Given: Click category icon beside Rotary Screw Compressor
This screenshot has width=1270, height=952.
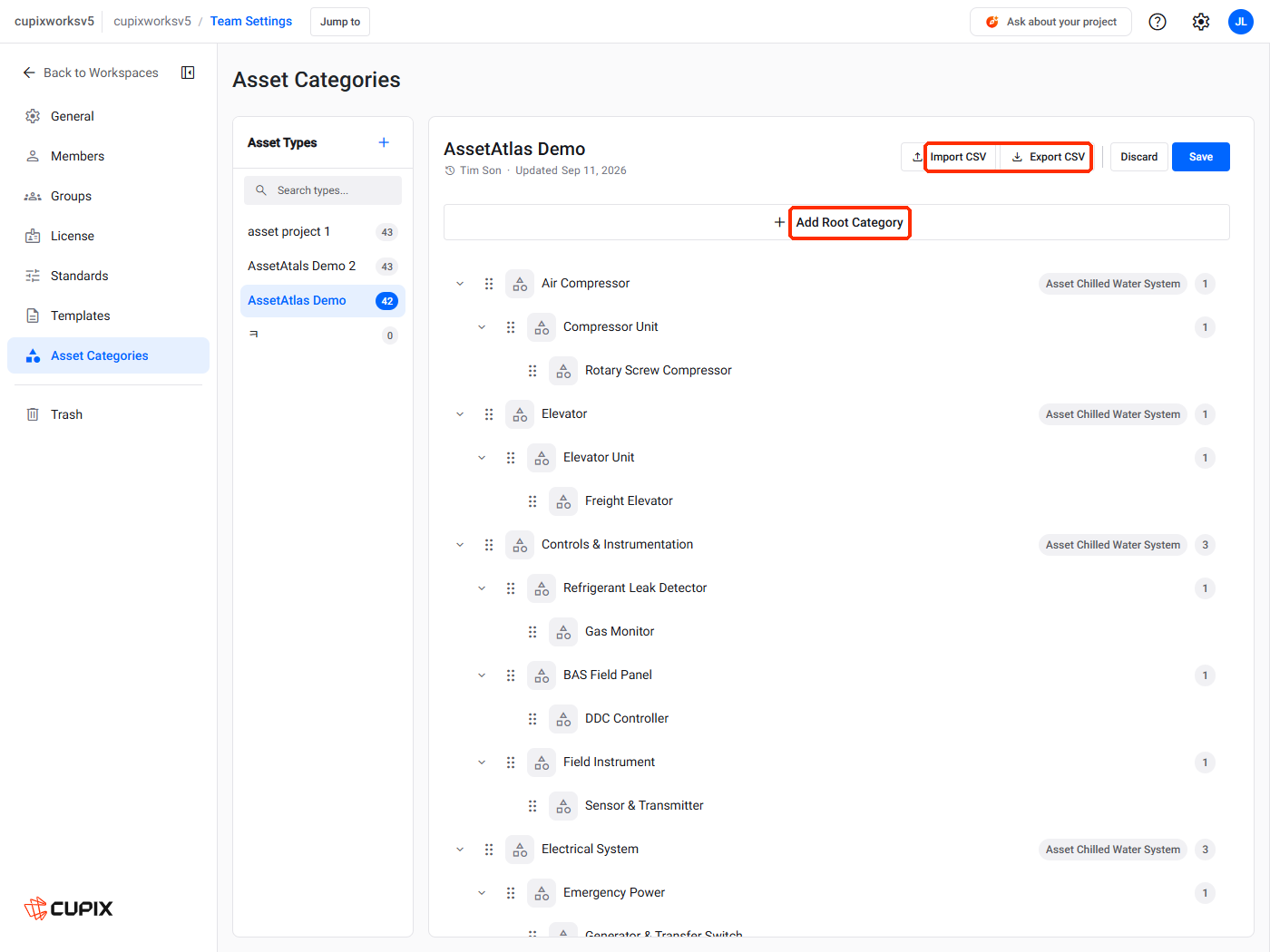Looking at the screenshot, I should pos(563,371).
